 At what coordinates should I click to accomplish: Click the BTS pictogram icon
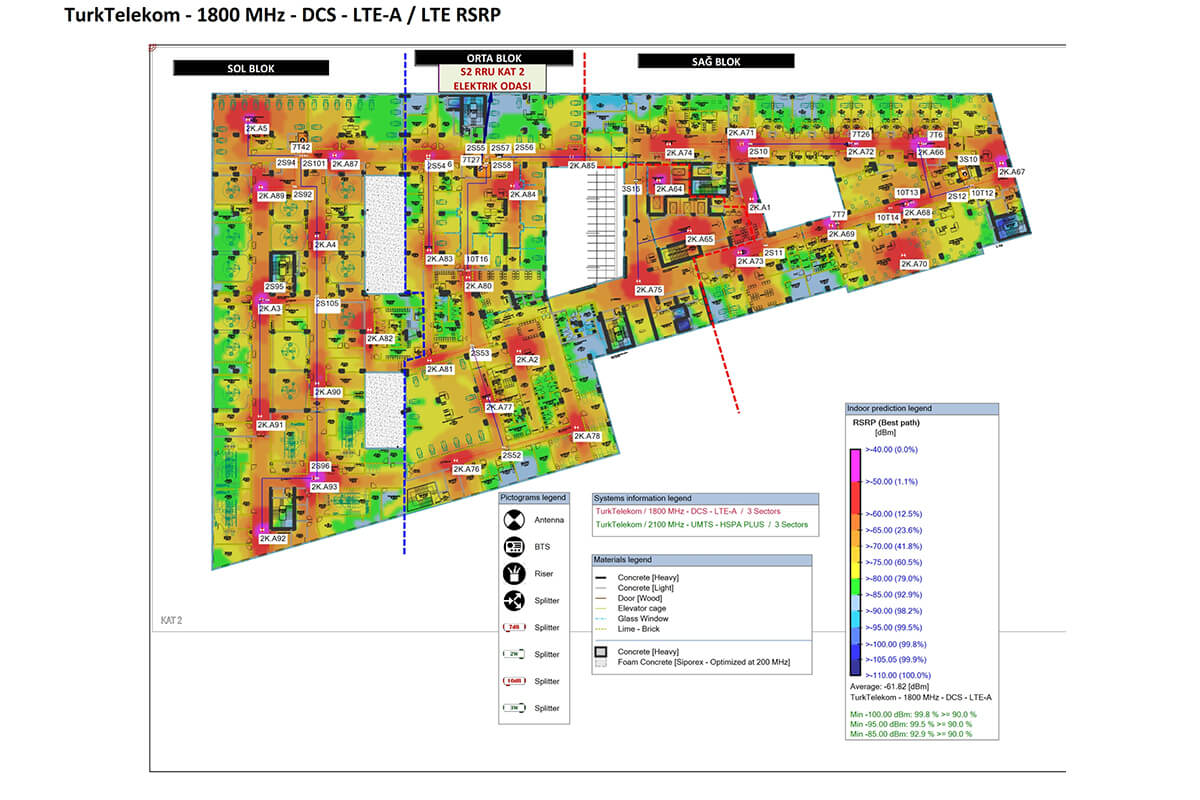[x=515, y=547]
